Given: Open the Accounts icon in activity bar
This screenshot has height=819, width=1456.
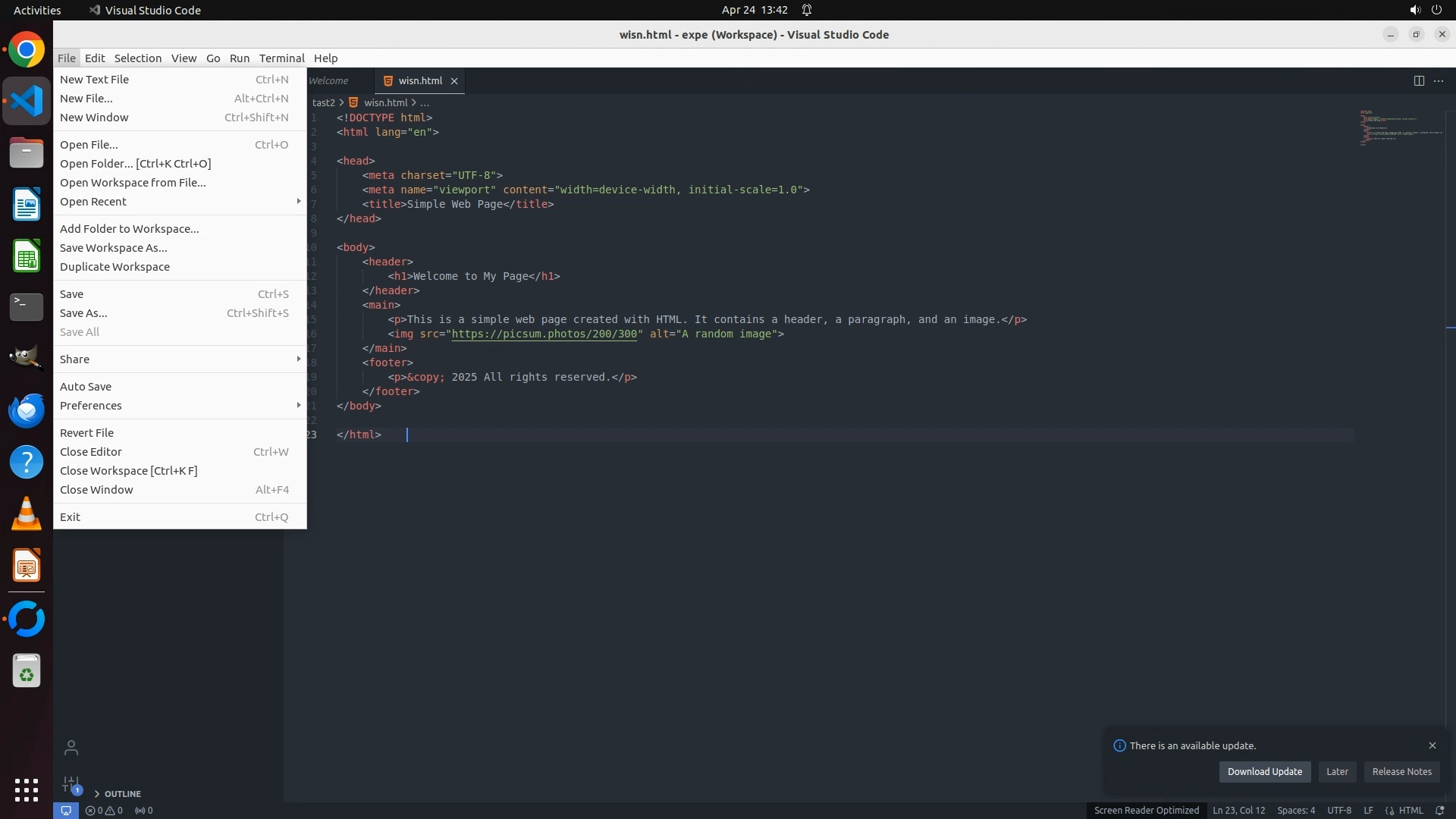Looking at the screenshot, I should point(71,748).
